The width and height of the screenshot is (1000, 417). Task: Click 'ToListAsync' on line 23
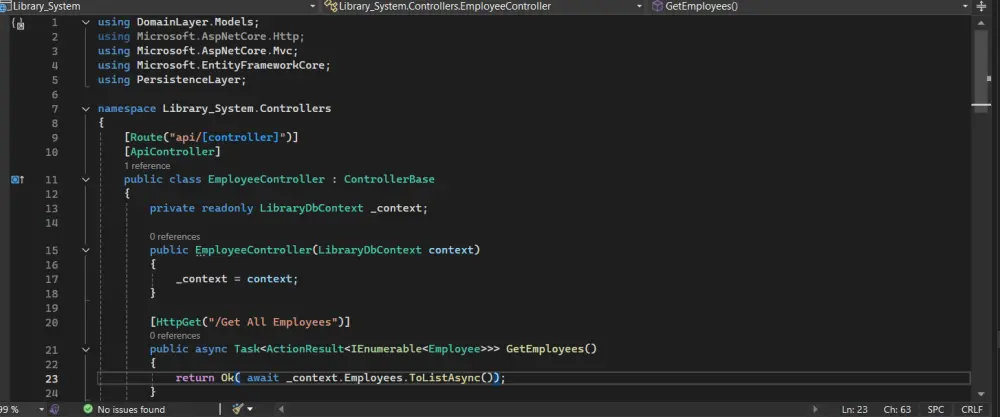445,378
